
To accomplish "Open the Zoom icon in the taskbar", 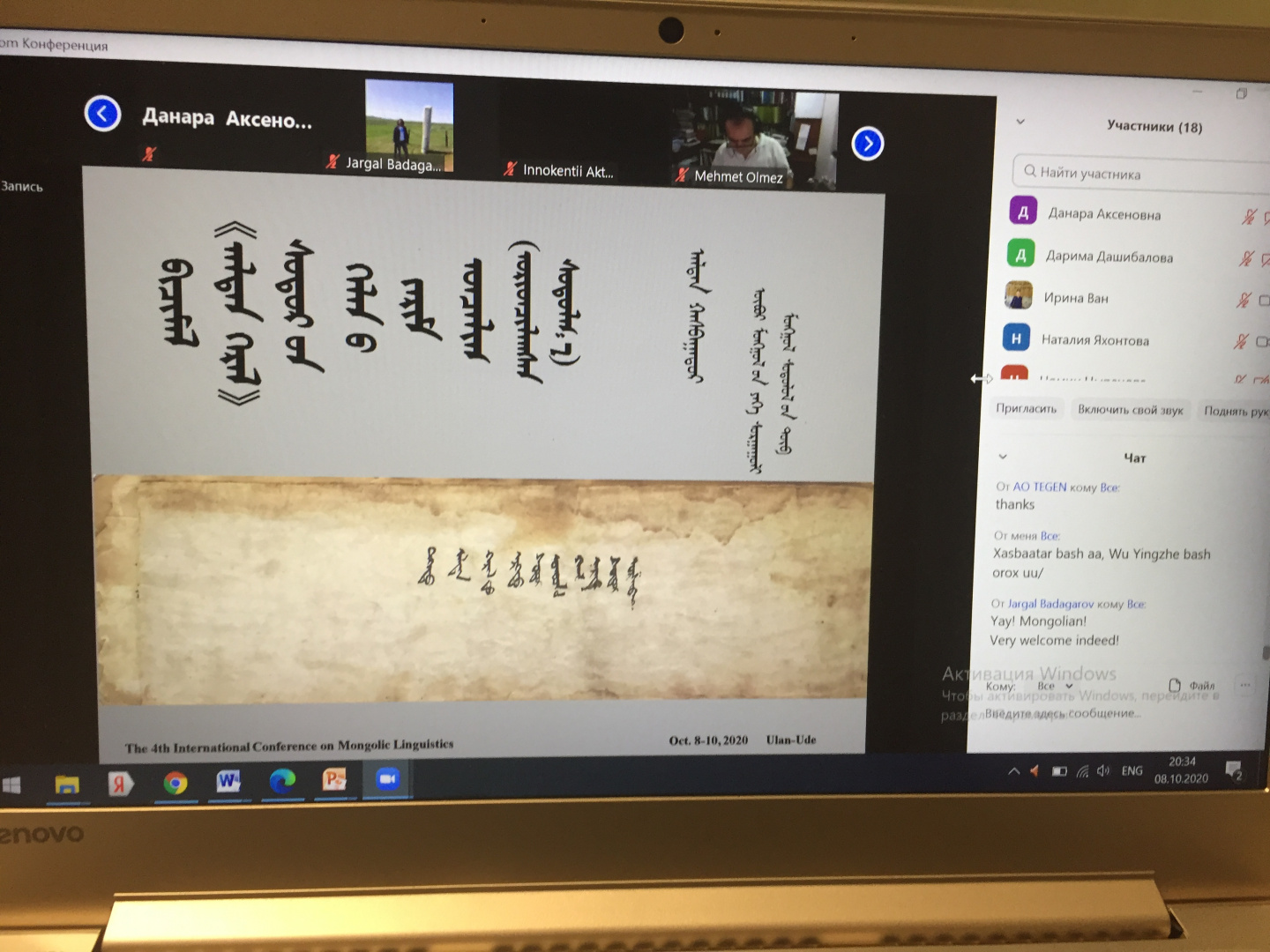I will (x=387, y=779).
